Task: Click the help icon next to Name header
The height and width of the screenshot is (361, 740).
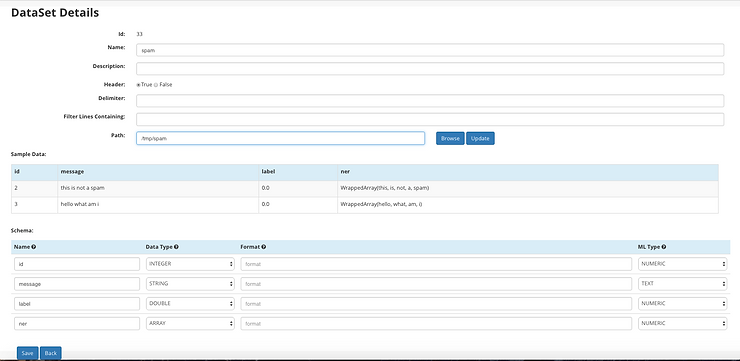Action: point(34,247)
